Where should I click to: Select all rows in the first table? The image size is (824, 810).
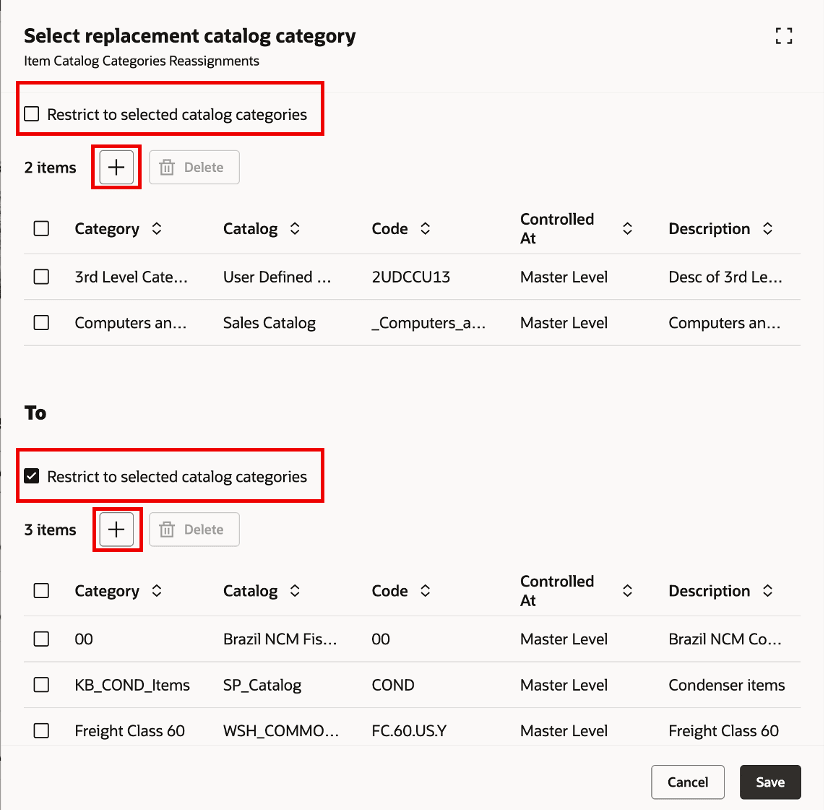click(41, 228)
